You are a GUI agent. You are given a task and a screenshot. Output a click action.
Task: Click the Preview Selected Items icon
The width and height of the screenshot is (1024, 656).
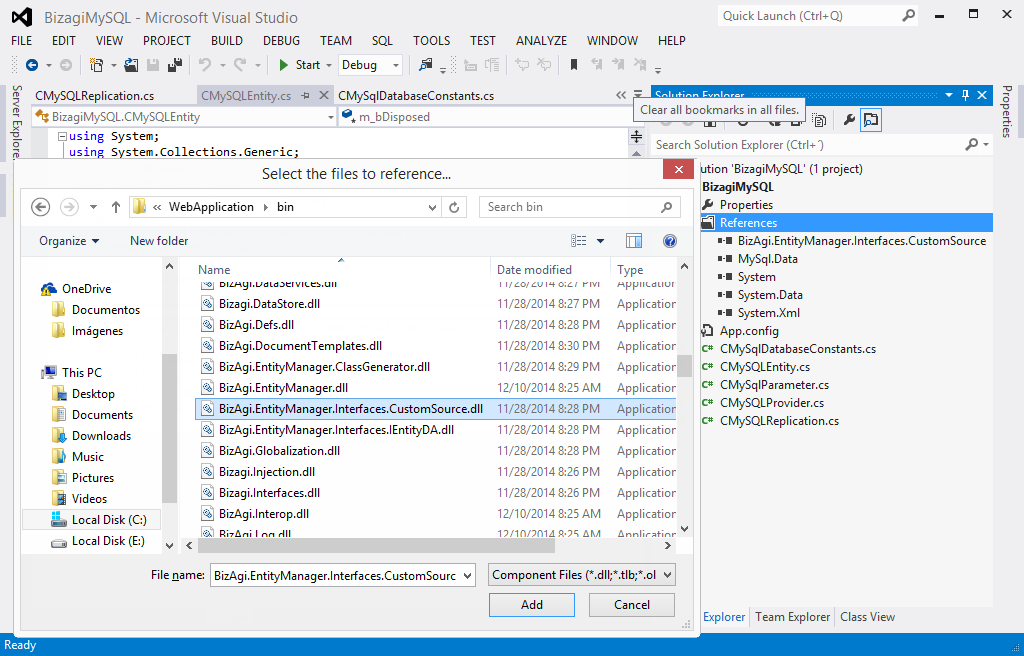(871, 120)
